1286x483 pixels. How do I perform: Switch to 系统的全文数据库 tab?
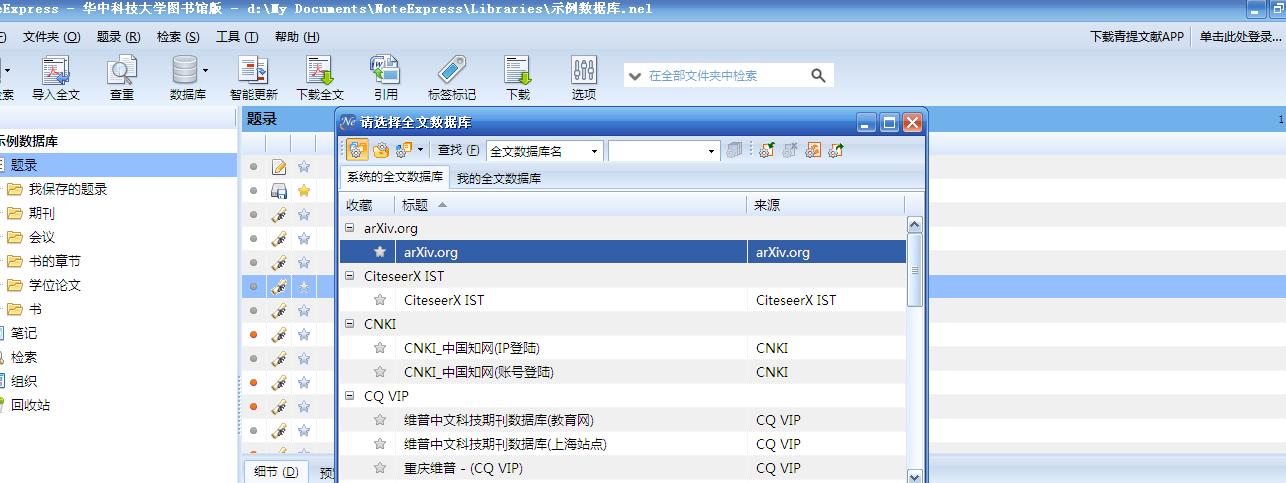click(x=395, y=177)
